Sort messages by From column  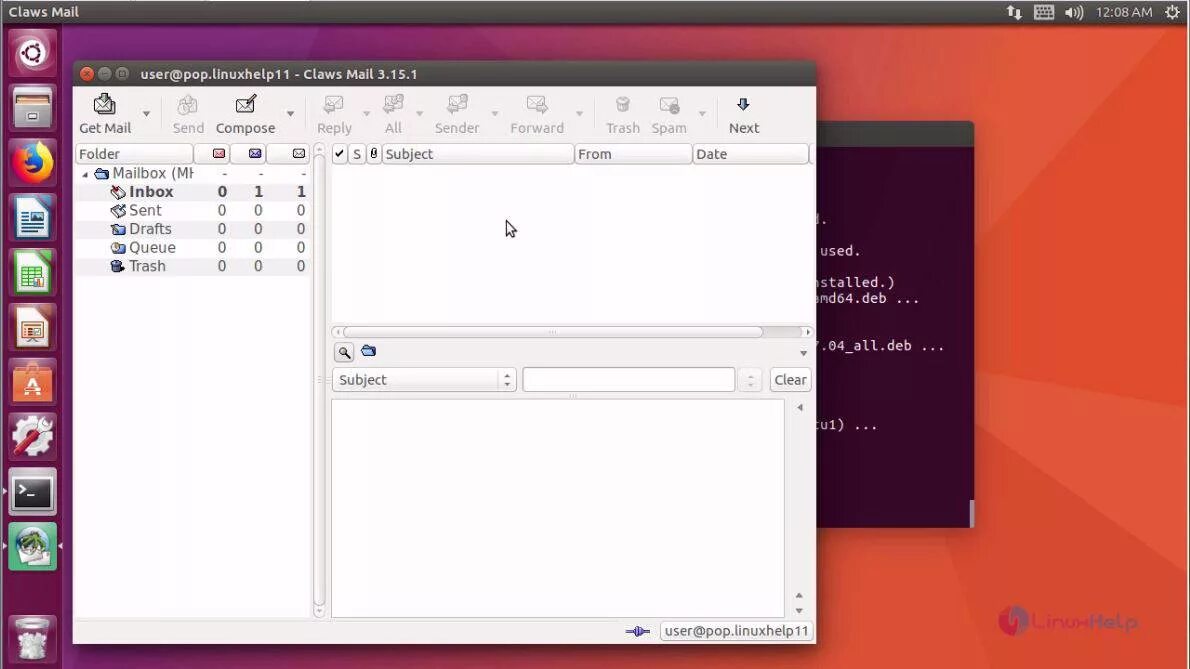point(633,154)
